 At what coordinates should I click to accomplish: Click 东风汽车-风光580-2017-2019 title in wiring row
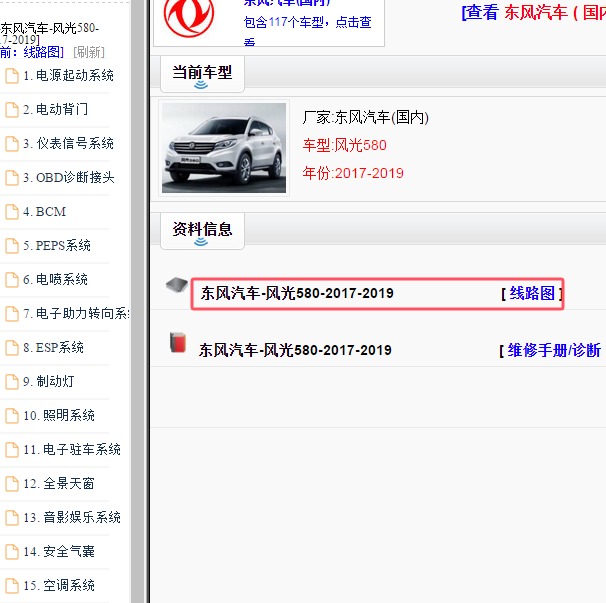click(297, 293)
